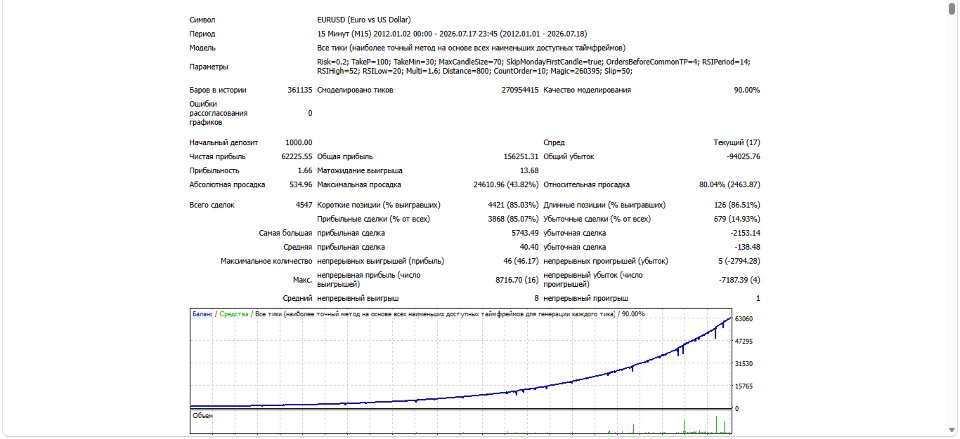Click the Чистая прибыль value 62225.55

point(296,157)
